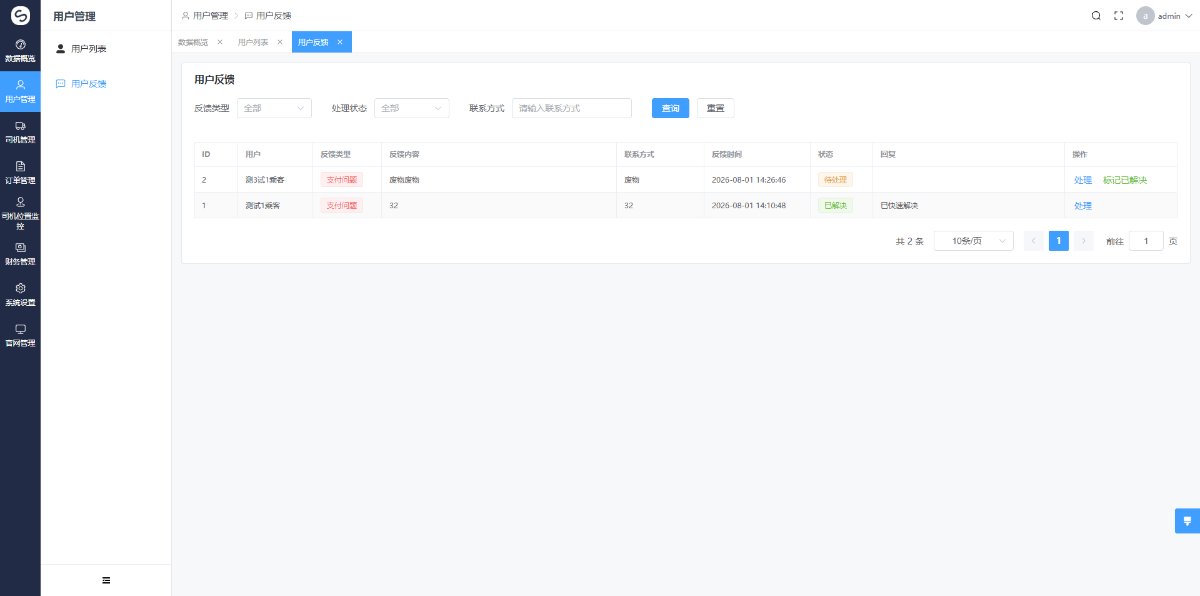Image resolution: width=1200 pixels, height=596 pixels.
Task: Click the 待处理 status tag
Action: point(835,180)
